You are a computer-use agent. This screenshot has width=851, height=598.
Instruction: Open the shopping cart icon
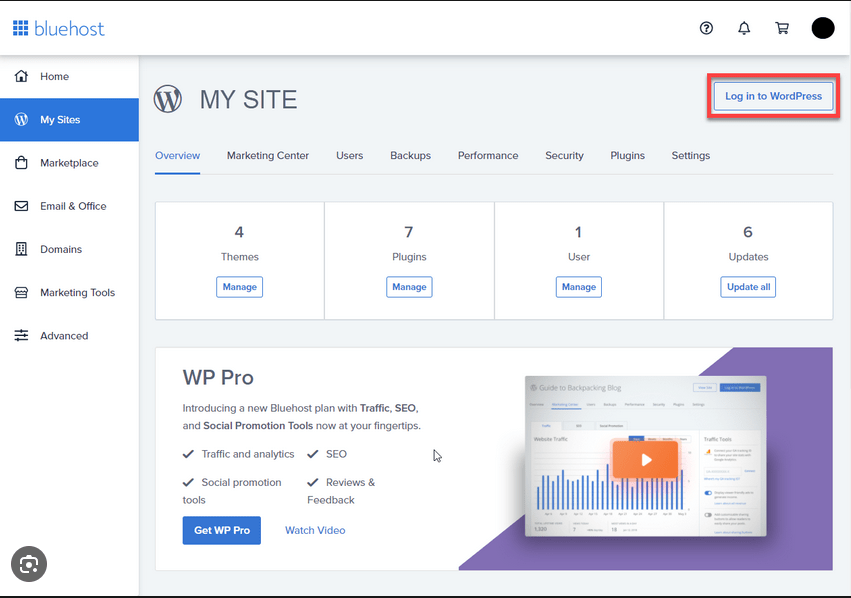[782, 28]
